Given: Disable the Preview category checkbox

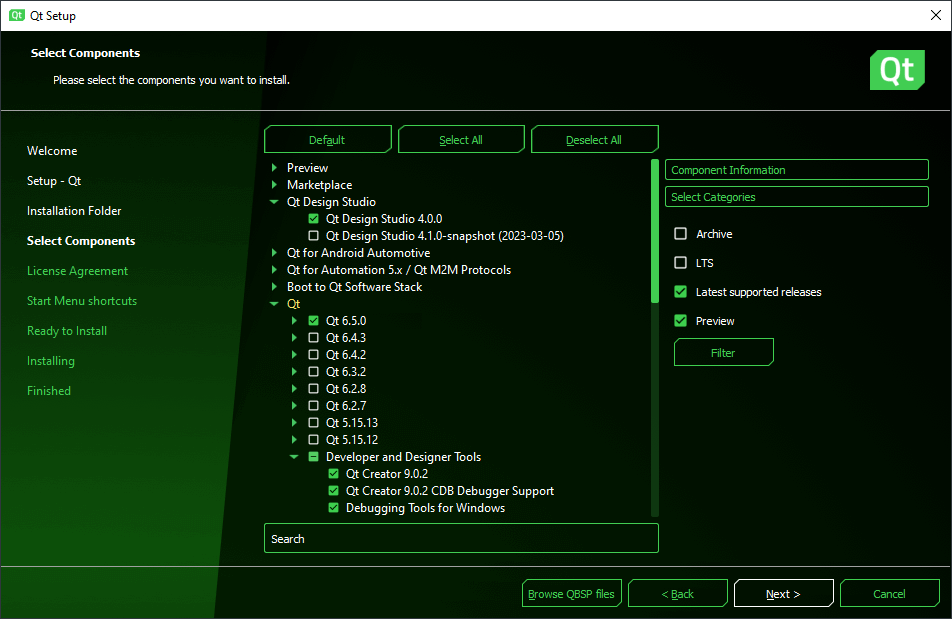Looking at the screenshot, I should (681, 321).
